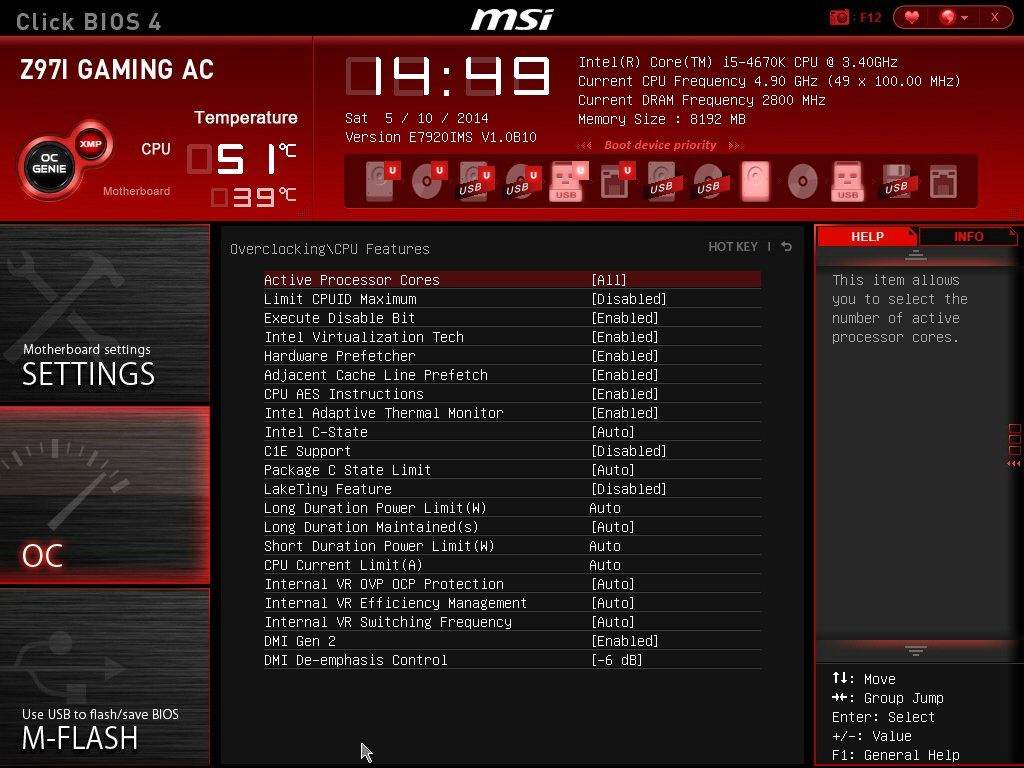
Task: Toggle Intel Adaptive Thermal Monitor setting
Action: coord(512,412)
